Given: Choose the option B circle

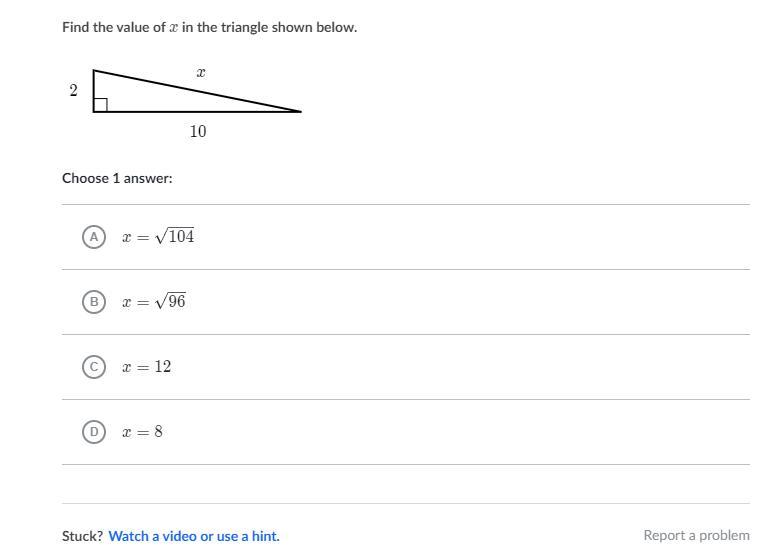Looking at the screenshot, I should tap(93, 302).
